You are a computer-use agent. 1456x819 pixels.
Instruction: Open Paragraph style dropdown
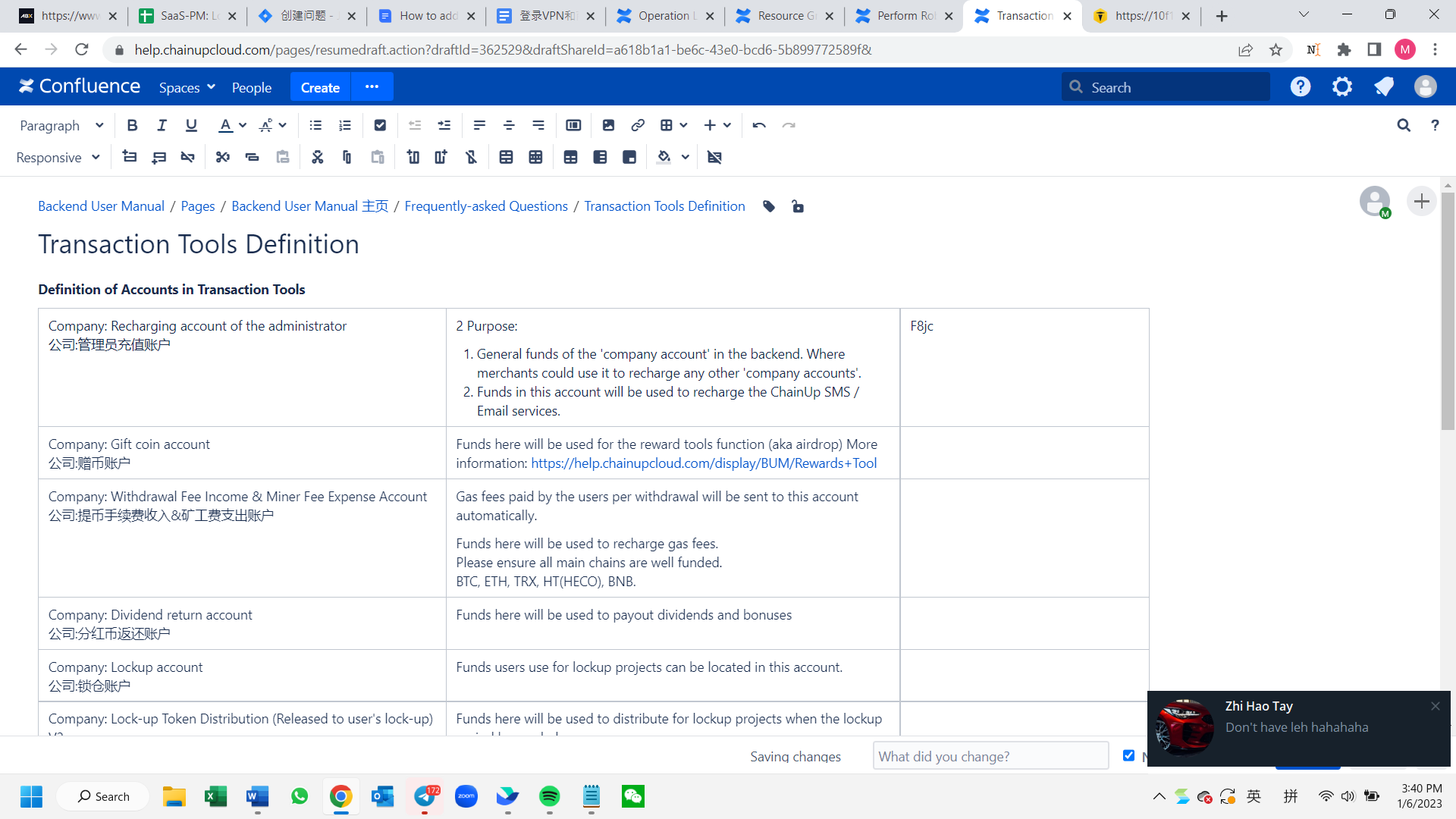click(x=61, y=125)
